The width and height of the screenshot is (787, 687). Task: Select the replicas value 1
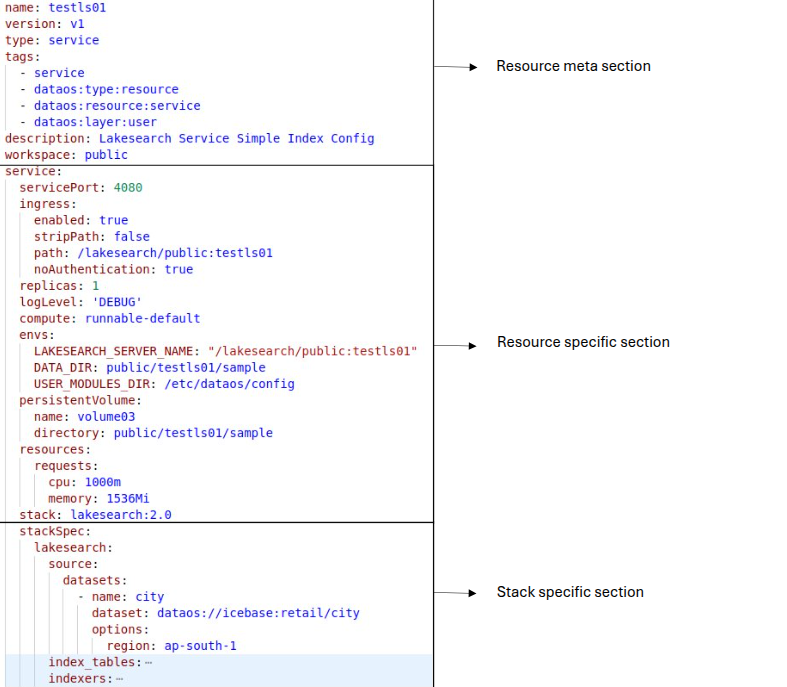95,286
